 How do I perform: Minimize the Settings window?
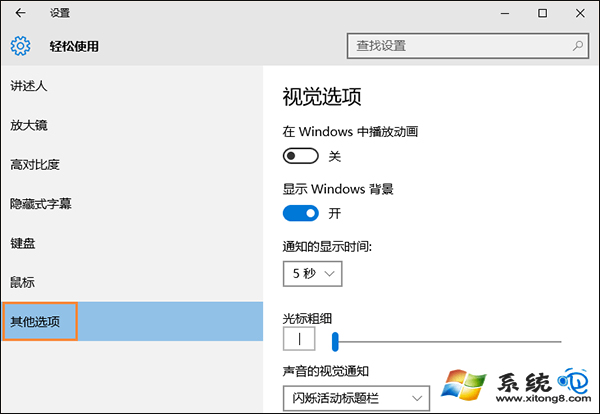tap(505, 13)
